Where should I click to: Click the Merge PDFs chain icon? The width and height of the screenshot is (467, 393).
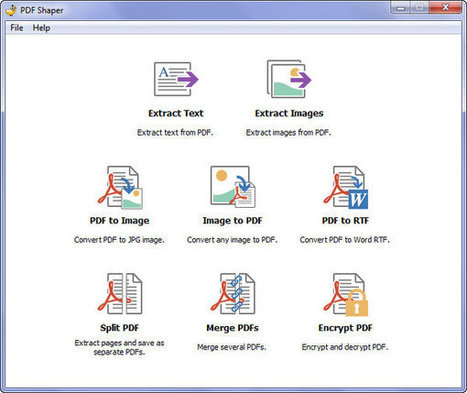click(x=233, y=294)
